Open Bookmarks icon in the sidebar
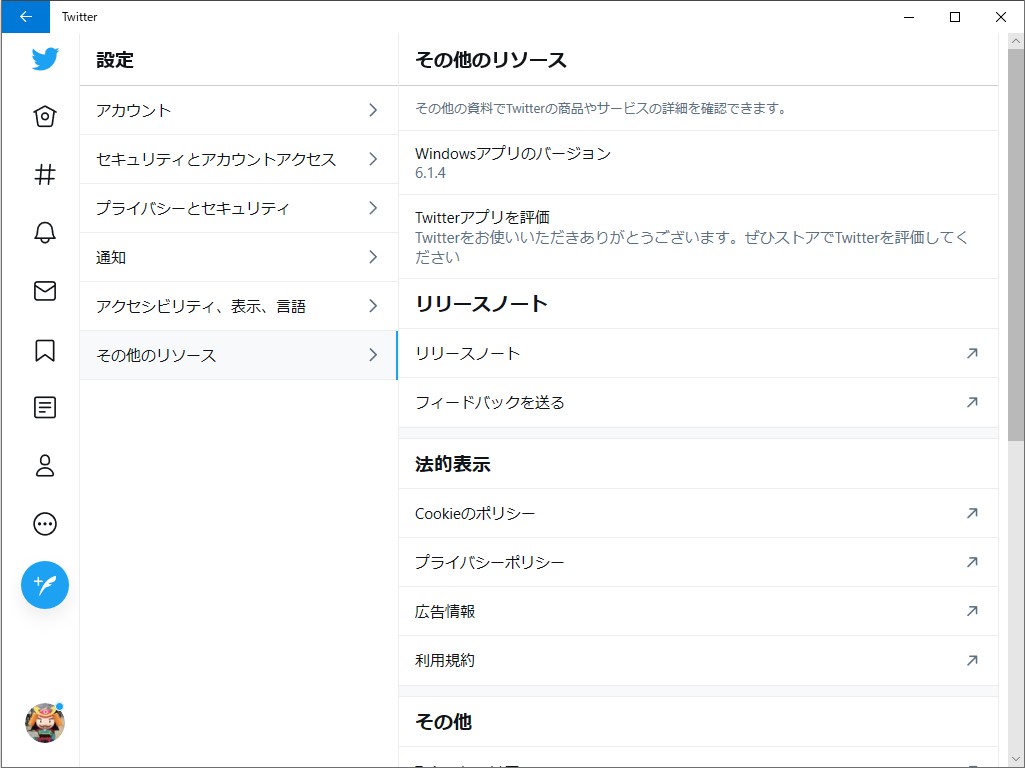1025x768 pixels. tap(44, 348)
